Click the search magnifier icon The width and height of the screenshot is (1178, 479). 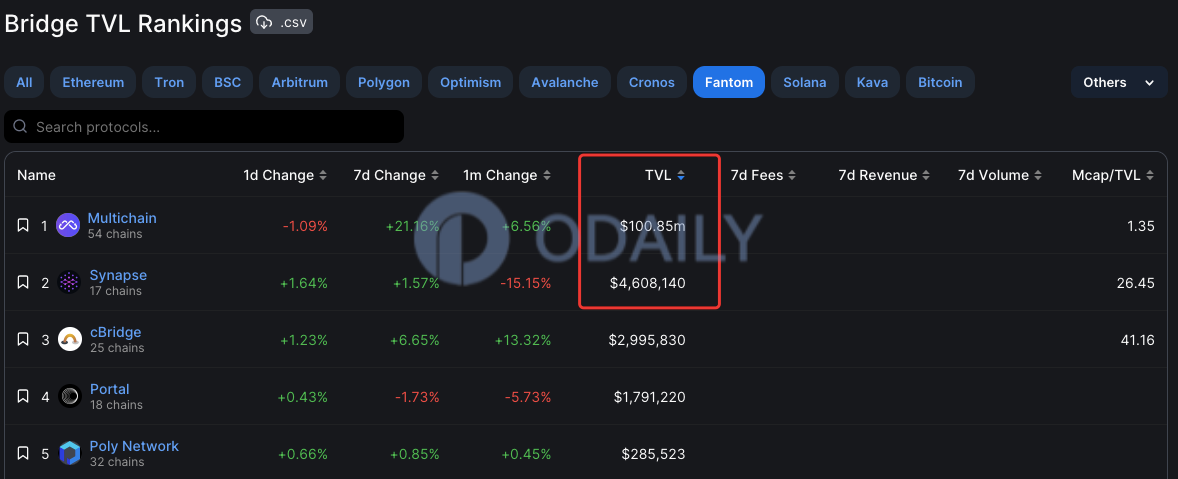point(21,127)
